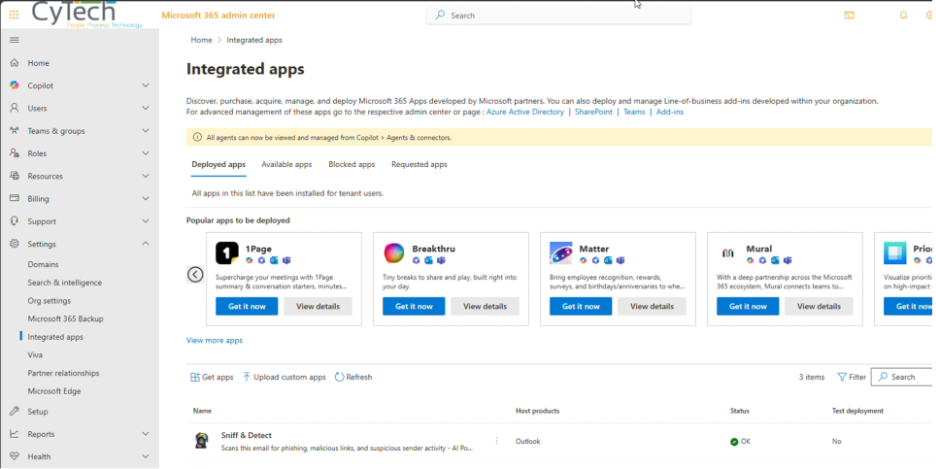Expand the Users menu chevron
The image size is (936, 469).
[x=145, y=108]
